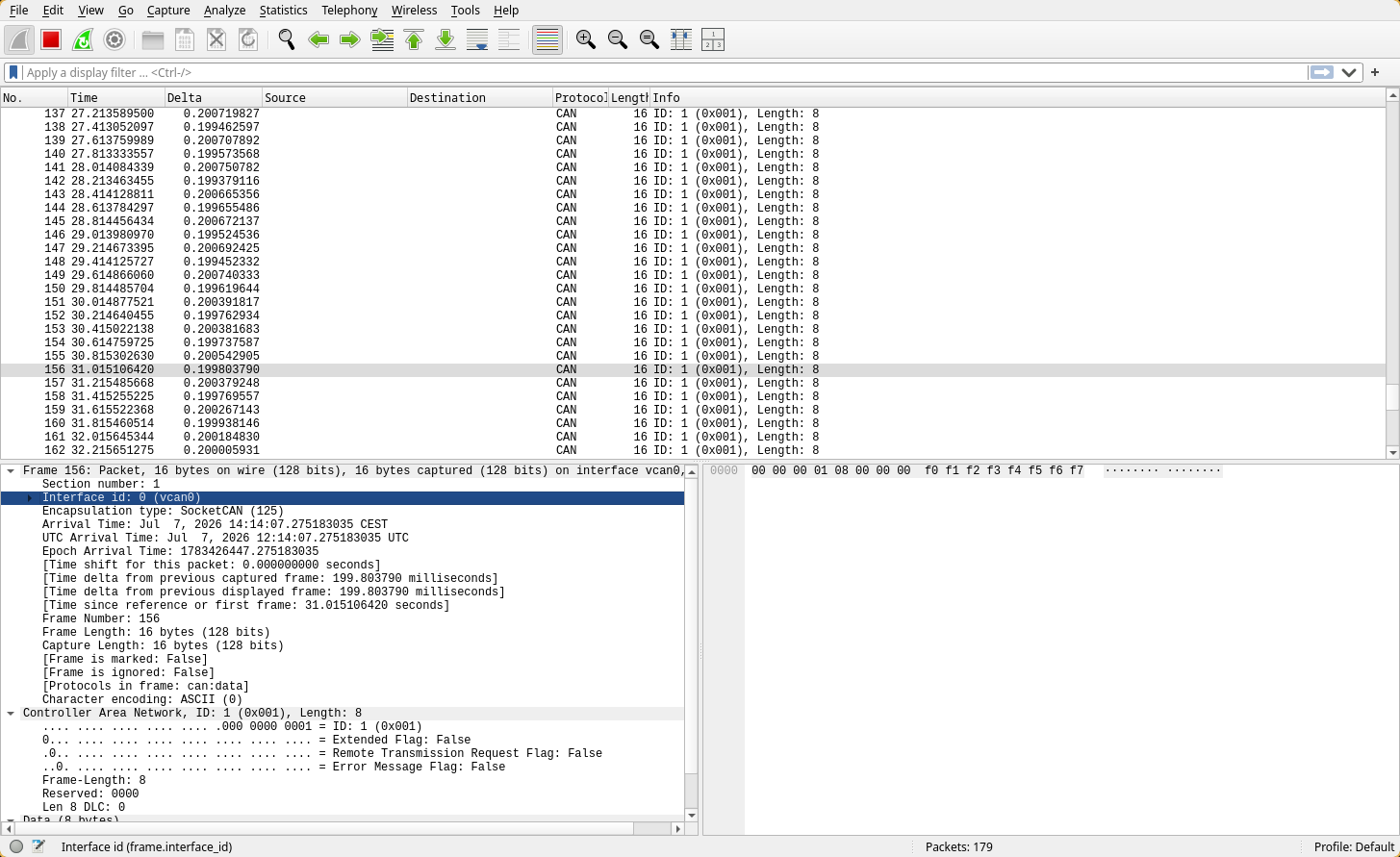Select packet number 162 row
1400x857 pixels.
[693, 450]
